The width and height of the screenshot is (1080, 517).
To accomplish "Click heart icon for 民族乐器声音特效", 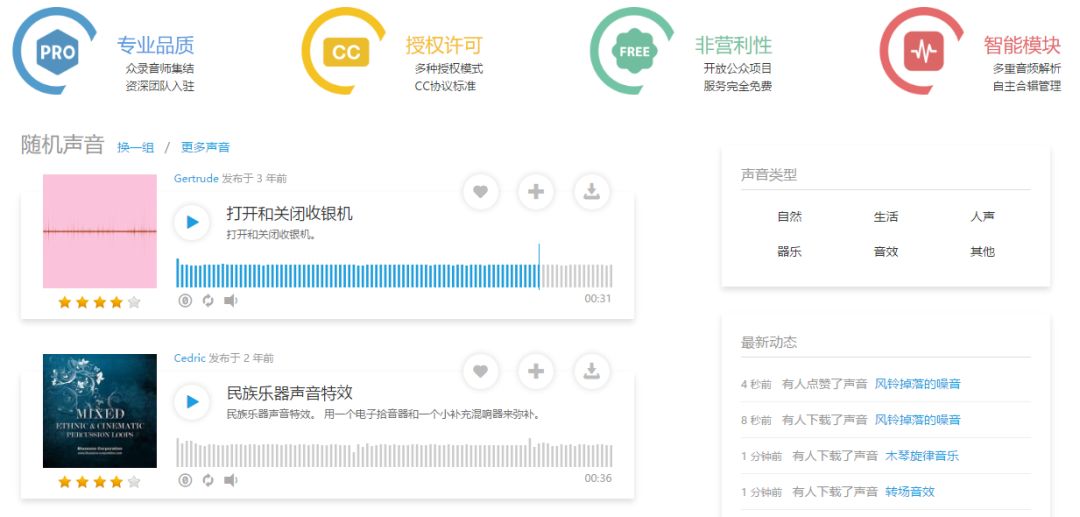I will coord(480,372).
